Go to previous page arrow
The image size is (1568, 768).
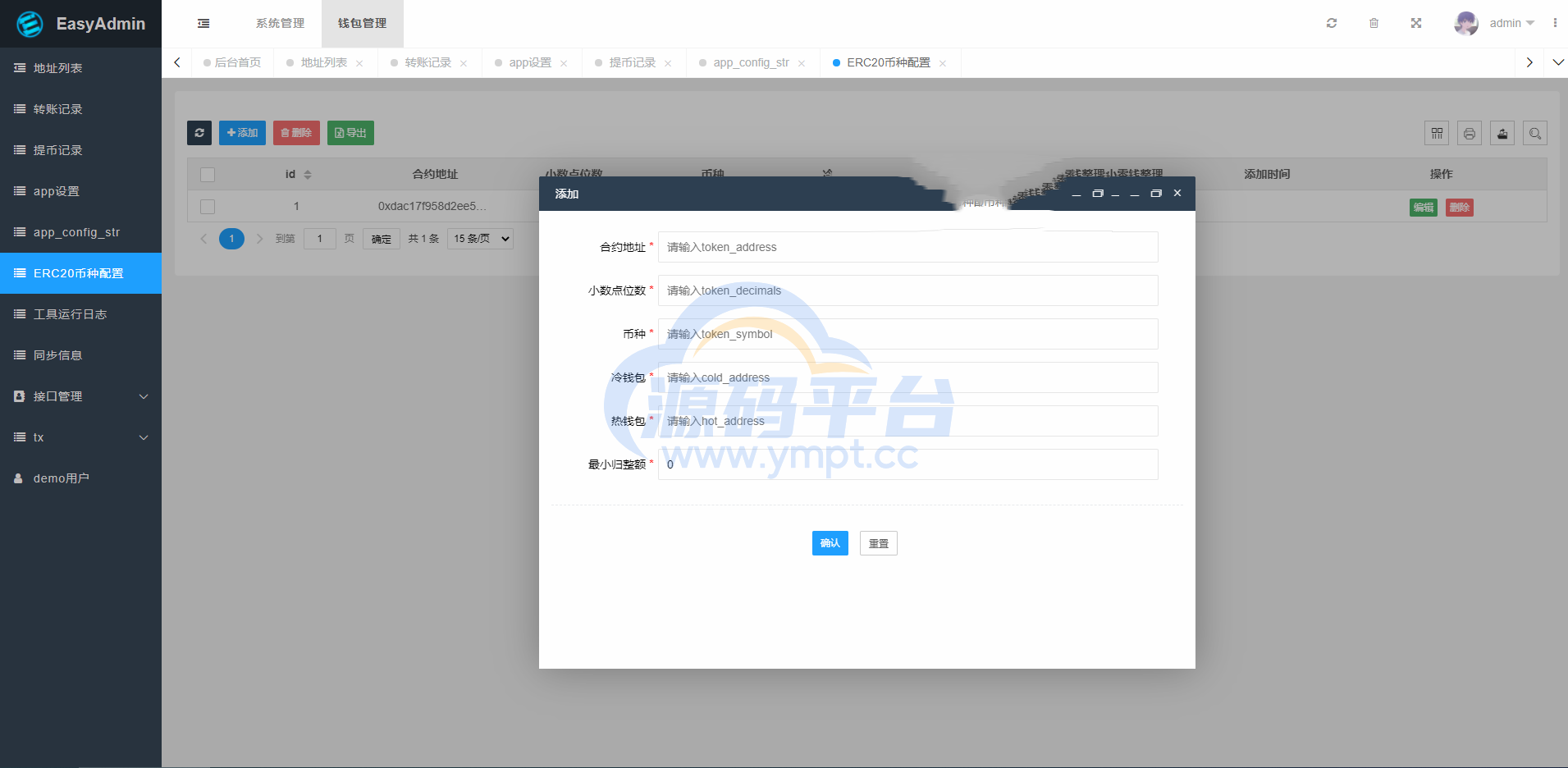point(203,239)
